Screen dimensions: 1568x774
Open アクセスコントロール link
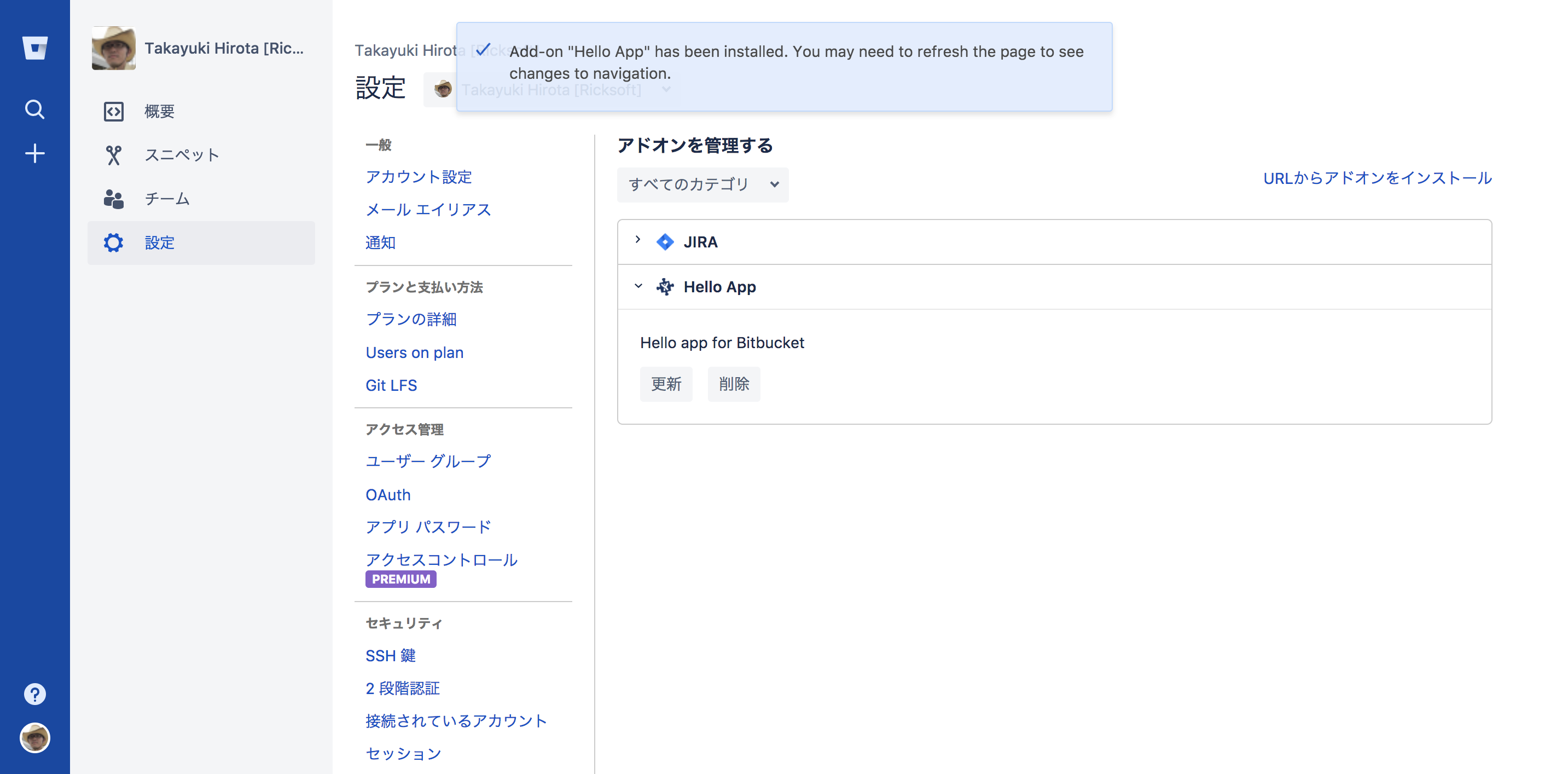click(442, 559)
